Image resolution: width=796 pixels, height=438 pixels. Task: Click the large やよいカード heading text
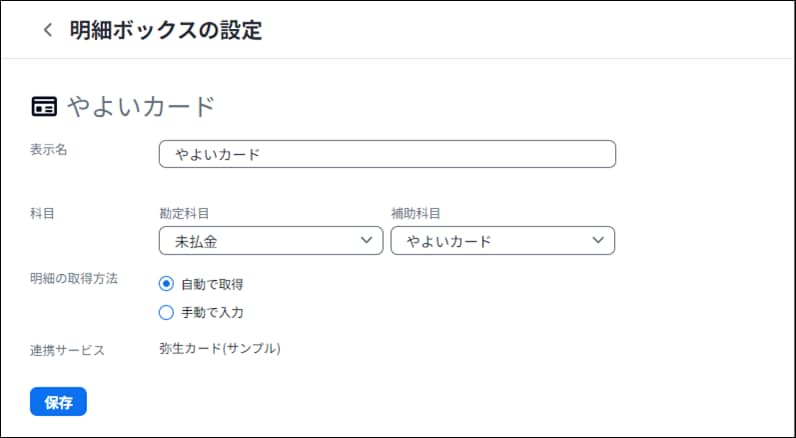142,107
